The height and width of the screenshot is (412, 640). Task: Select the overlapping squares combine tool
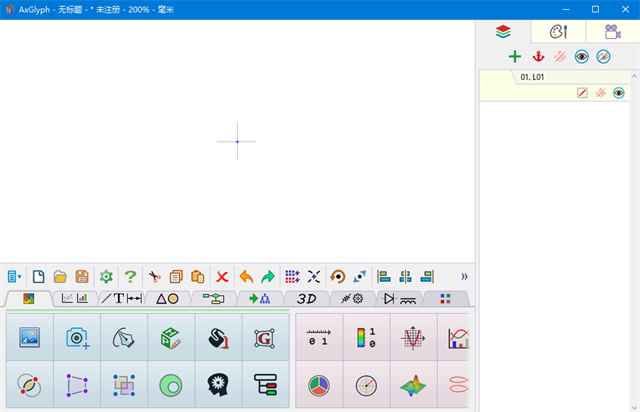[x=124, y=385]
